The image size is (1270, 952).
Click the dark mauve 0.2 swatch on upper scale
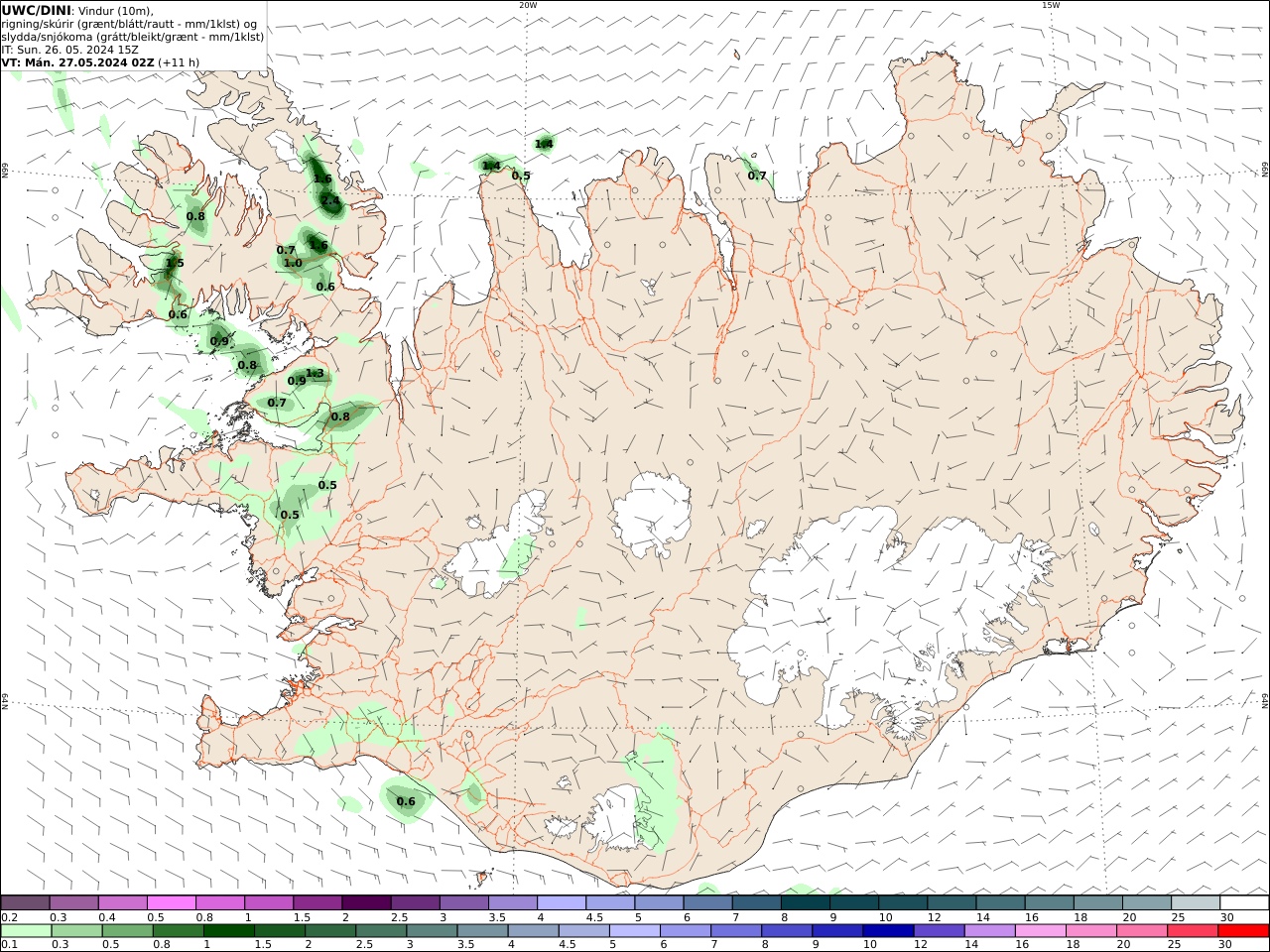click(x=26, y=903)
